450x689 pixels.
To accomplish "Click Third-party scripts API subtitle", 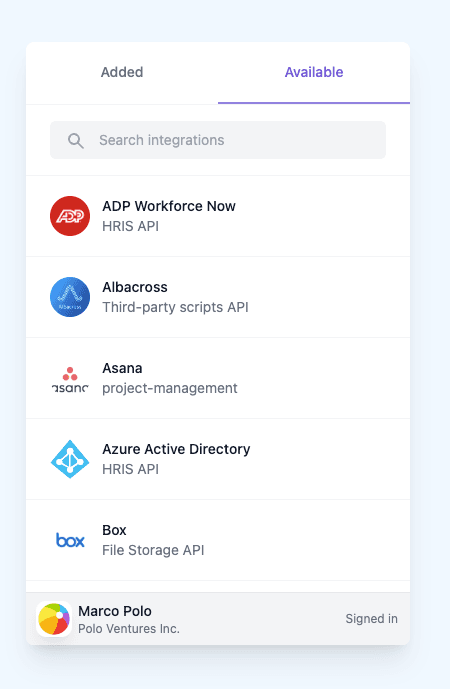I will pyautogui.click(x=175, y=307).
